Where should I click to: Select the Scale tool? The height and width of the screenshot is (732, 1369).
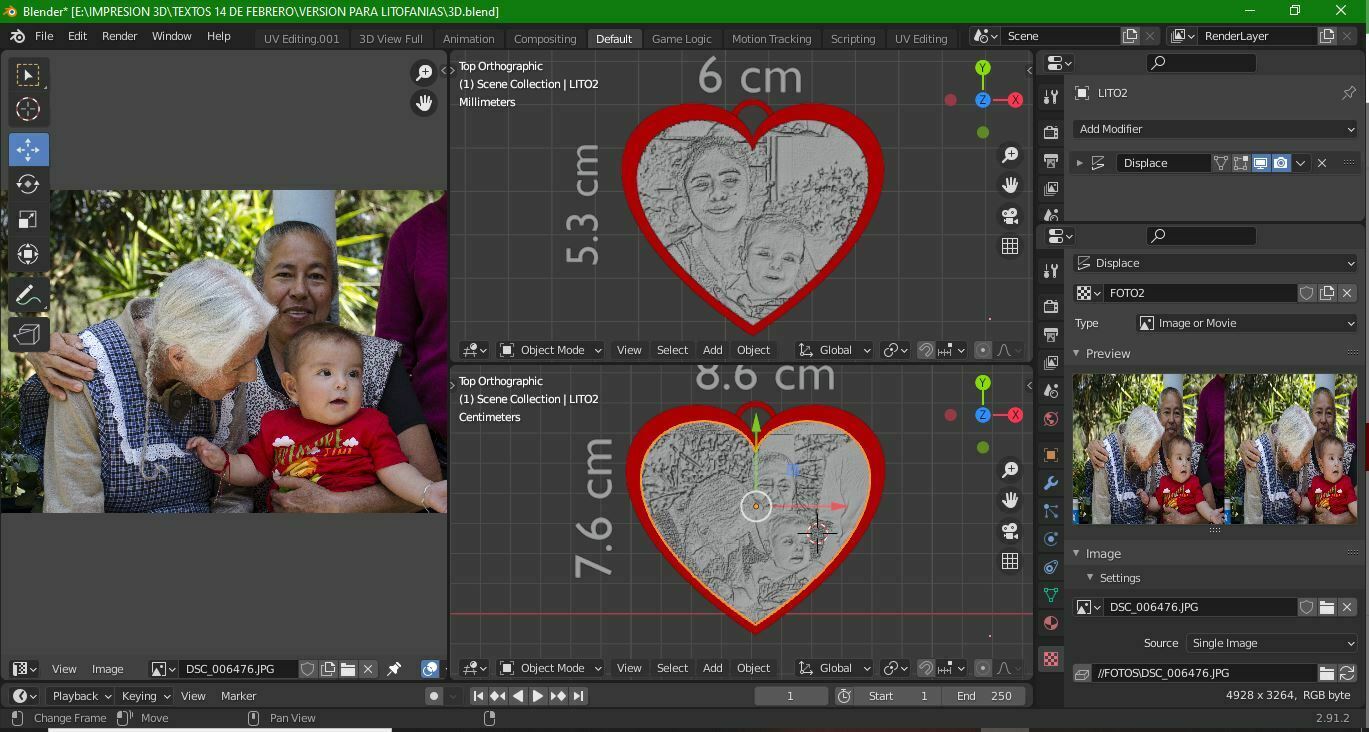tap(28, 219)
